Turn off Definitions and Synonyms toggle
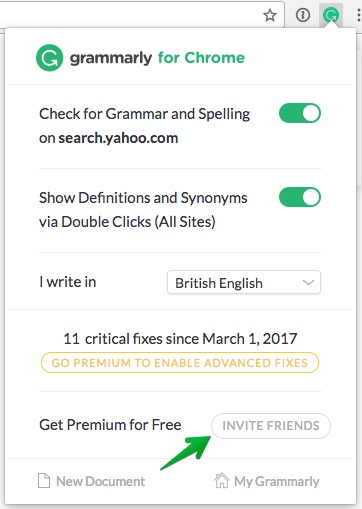The height and width of the screenshot is (509, 362). click(x=300, y=197)
